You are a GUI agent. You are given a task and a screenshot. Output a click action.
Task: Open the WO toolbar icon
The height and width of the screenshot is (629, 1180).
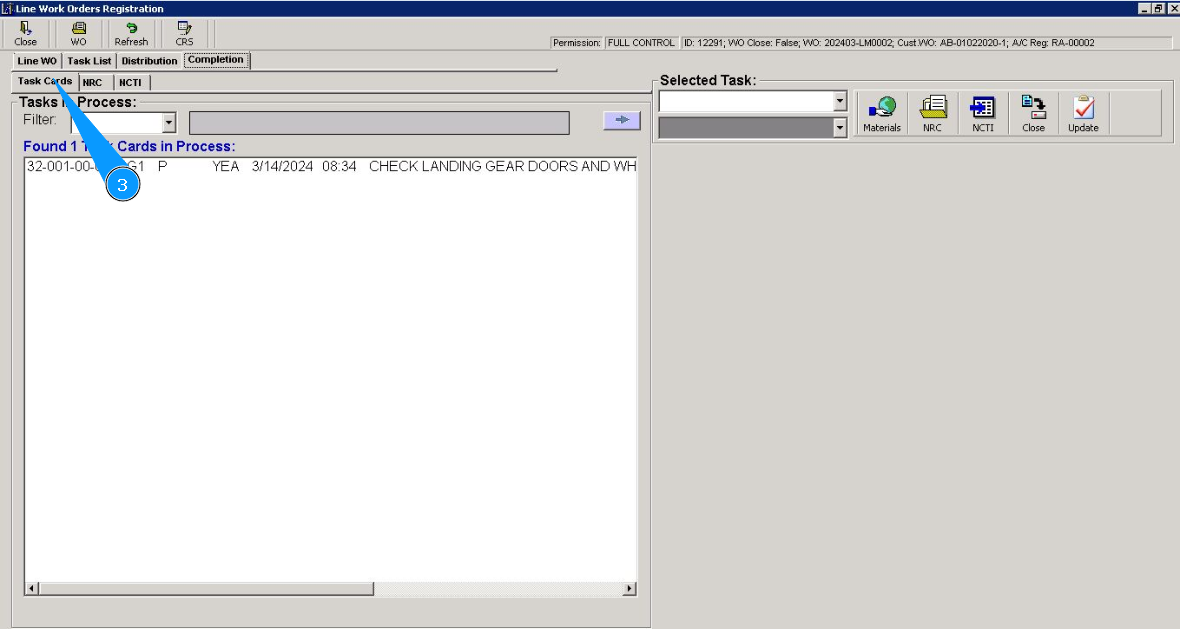point(78,34)
